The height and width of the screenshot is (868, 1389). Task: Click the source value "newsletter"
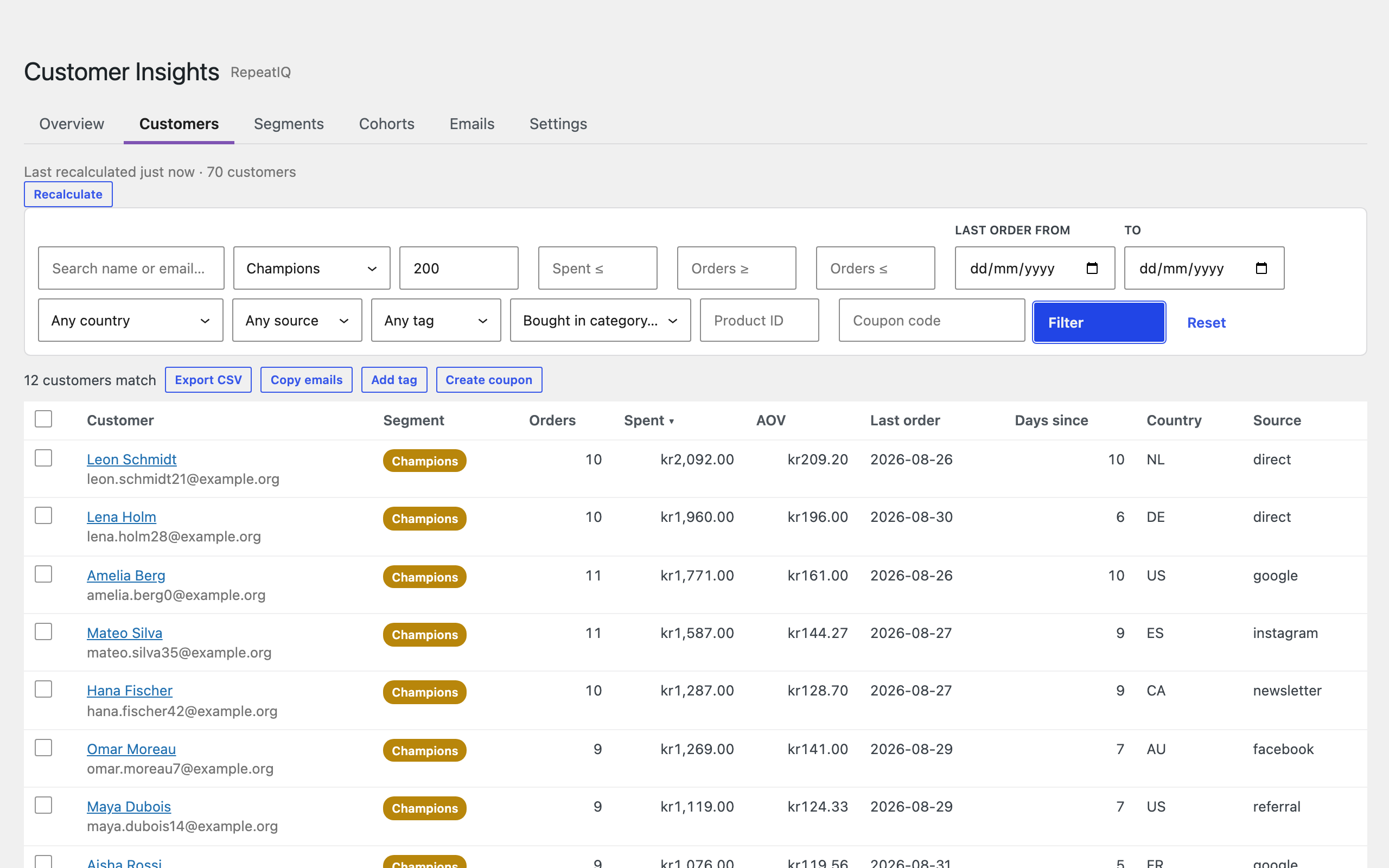point(1288,690)
